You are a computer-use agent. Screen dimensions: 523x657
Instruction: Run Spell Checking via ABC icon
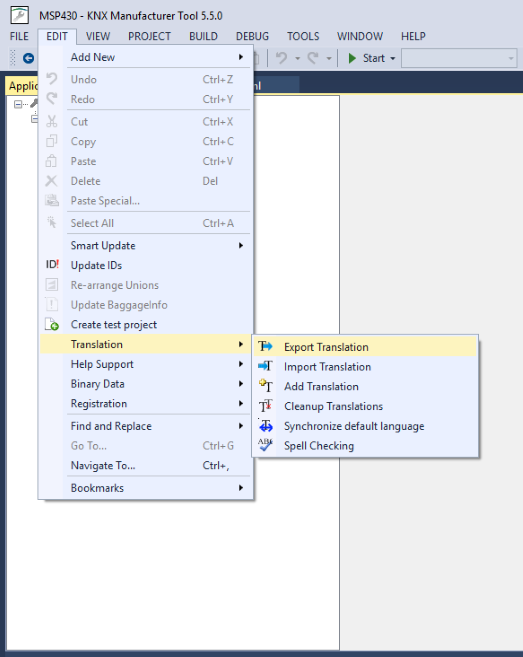265,445
